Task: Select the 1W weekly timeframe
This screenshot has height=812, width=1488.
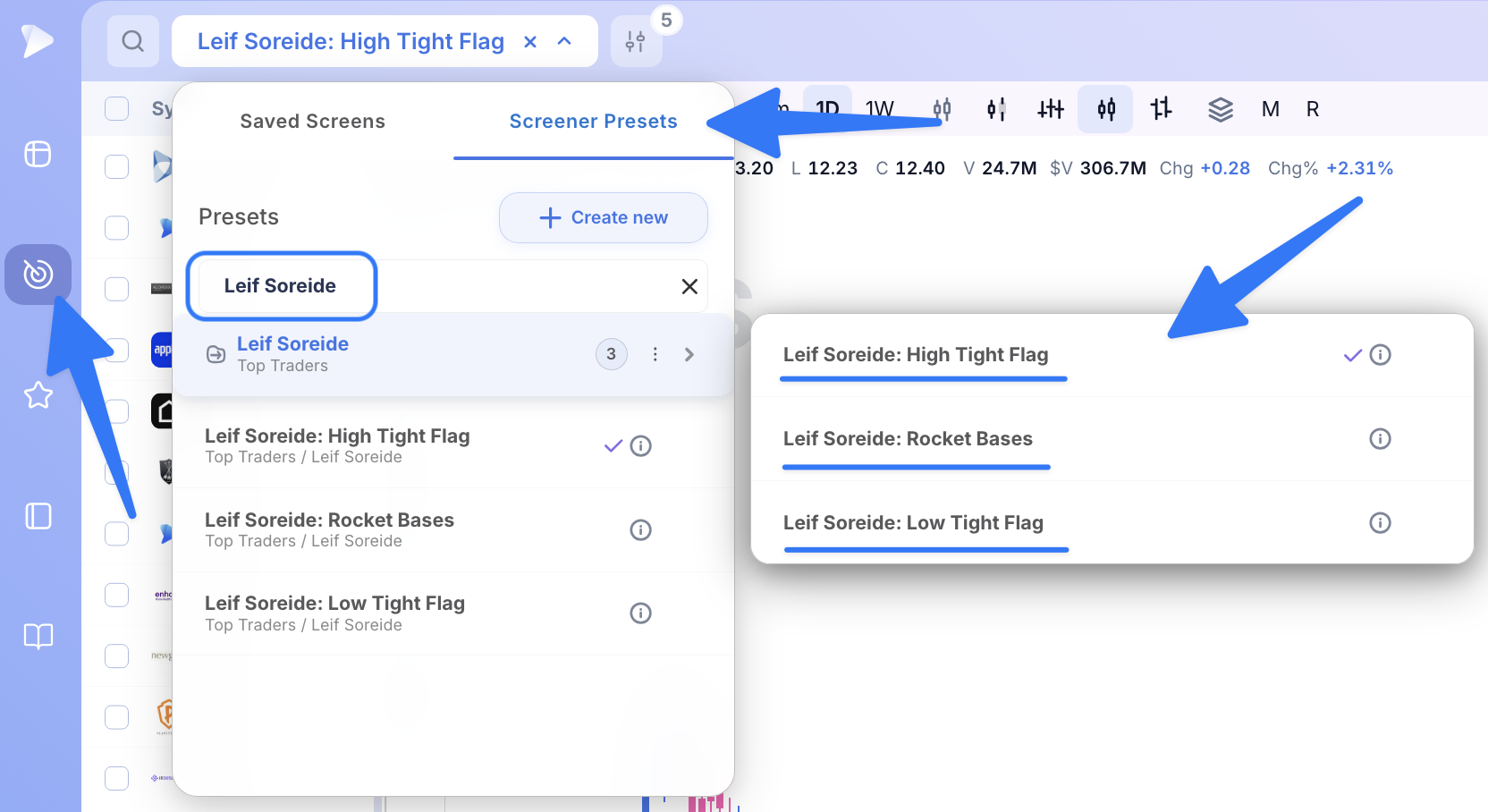Action: click(880, 109)
